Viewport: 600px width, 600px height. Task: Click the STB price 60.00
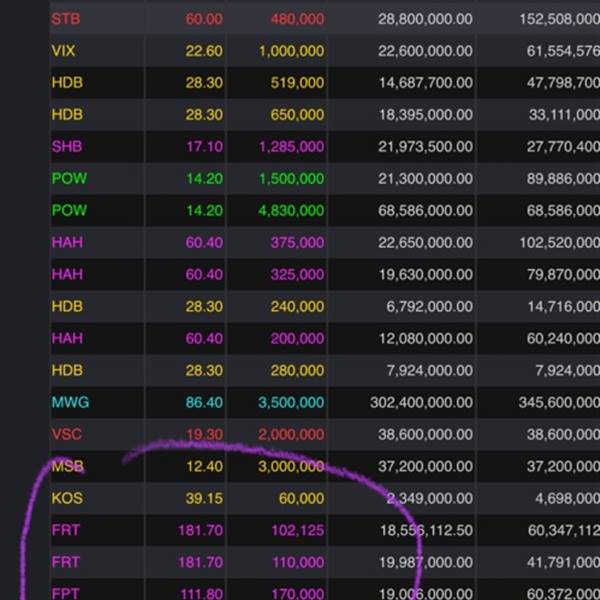(204, 19)
